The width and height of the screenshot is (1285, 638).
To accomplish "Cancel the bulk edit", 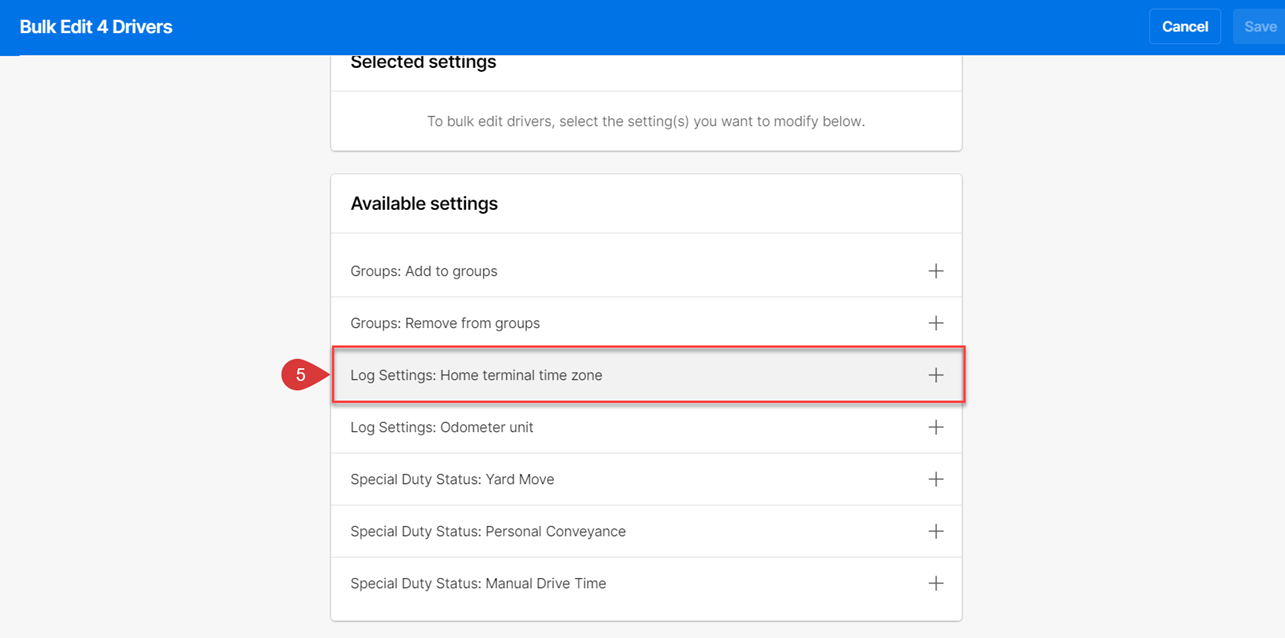I will (1185, 27).
